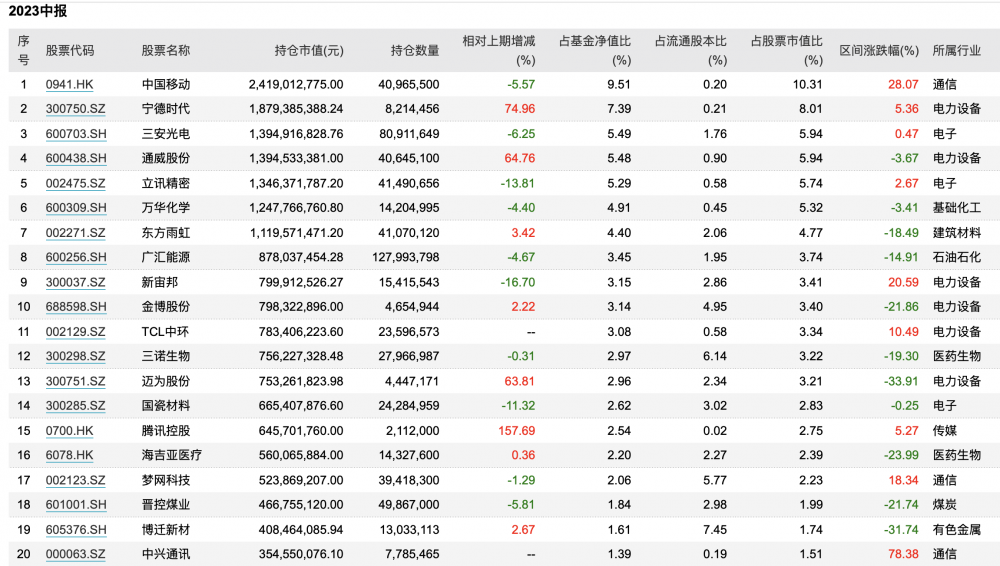The image size is (1000, 566).
Task: Open stock code link 601001.SH
Action: 76,505
